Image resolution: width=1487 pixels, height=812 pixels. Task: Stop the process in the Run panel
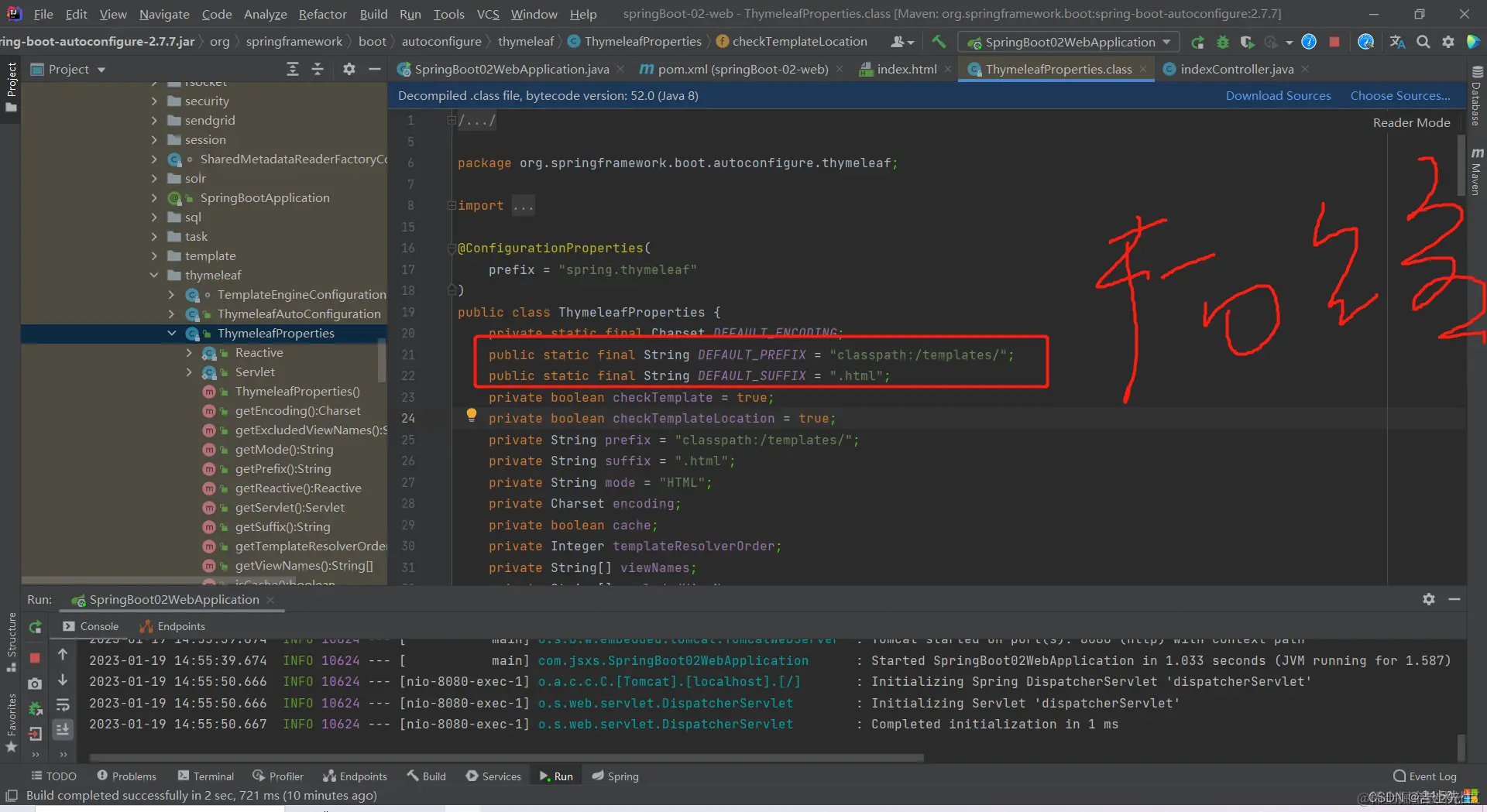tap(35, 657)
